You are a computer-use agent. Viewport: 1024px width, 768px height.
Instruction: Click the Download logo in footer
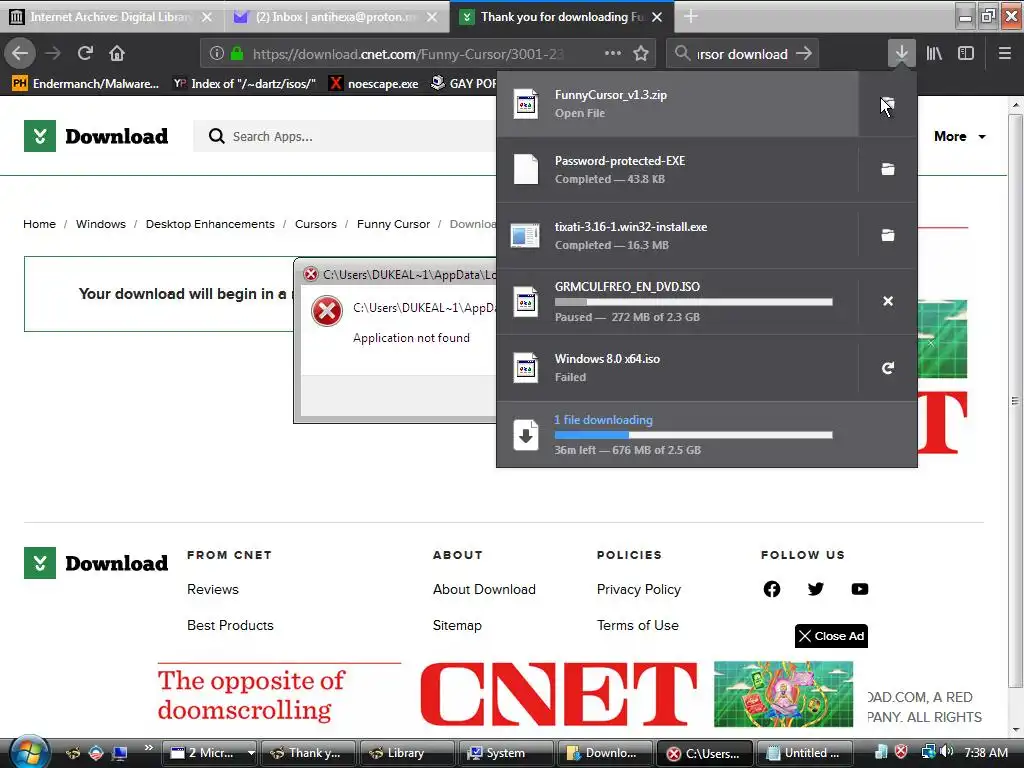click(x=96, y=563)
